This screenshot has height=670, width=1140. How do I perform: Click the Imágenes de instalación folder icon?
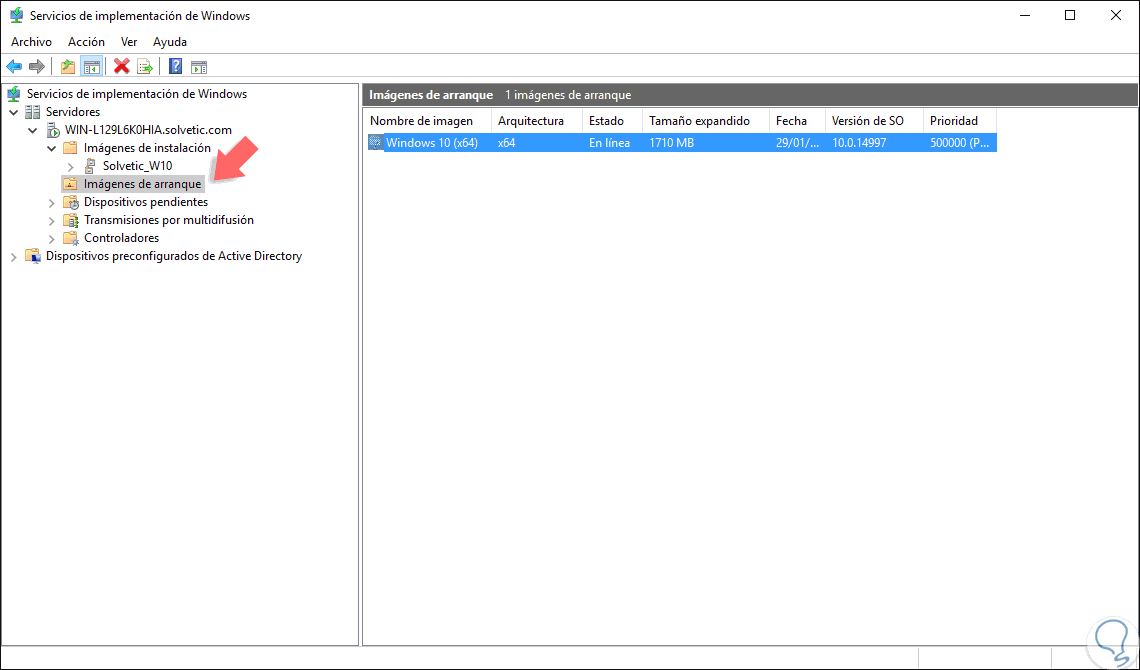(71, 148)
